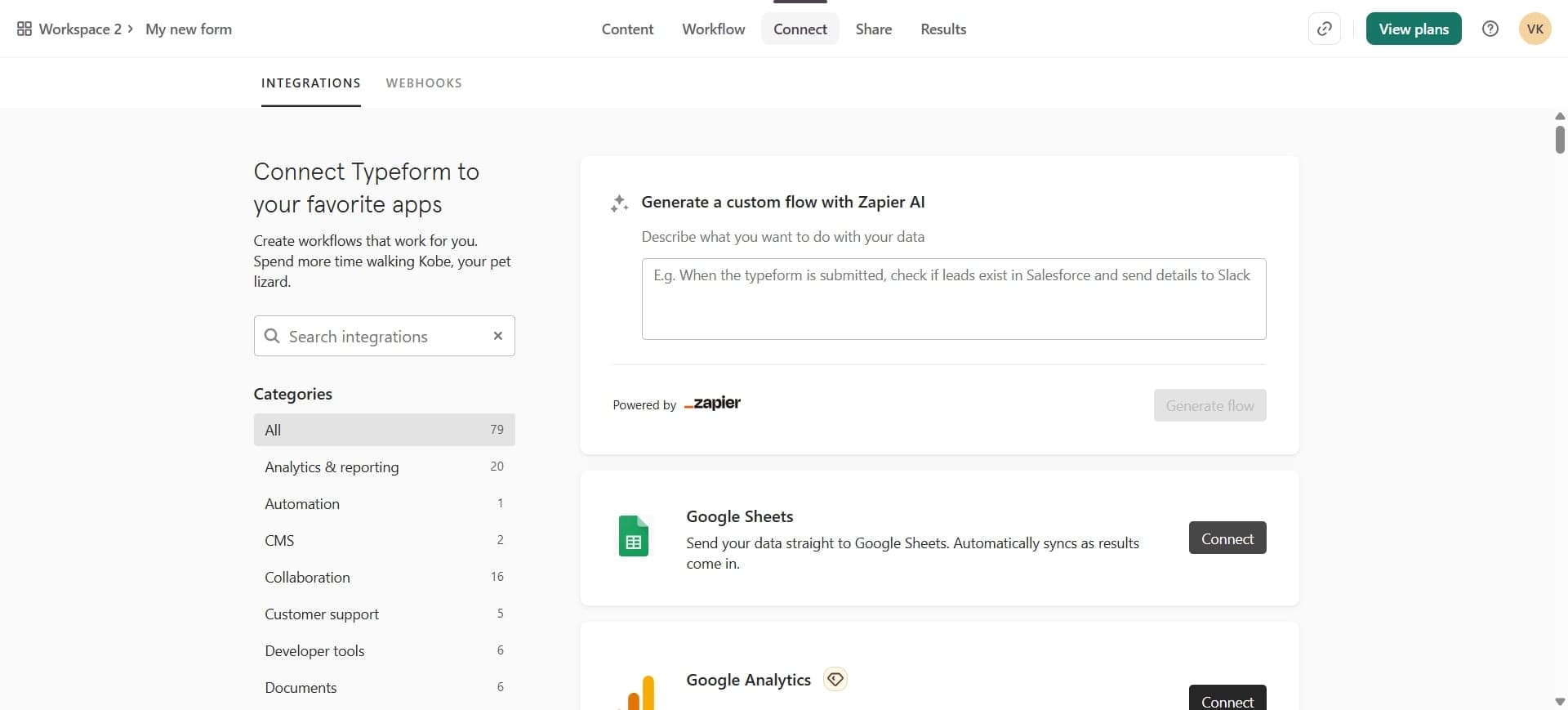The height and width of the screenshot is (710, 1568).
Task: Click the Generate flow button
Action: tap(1209, 405)
